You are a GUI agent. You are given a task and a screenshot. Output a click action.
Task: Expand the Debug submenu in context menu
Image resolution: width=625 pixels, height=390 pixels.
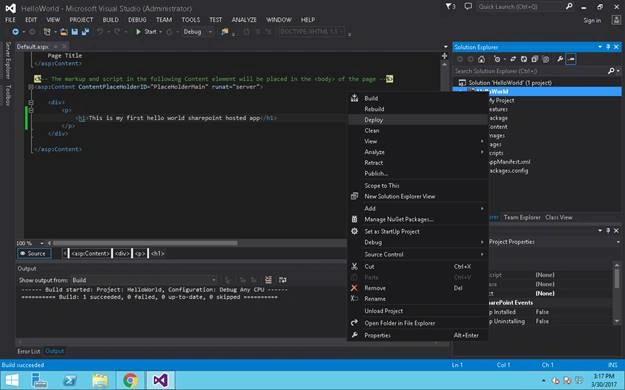coord(418,242)
